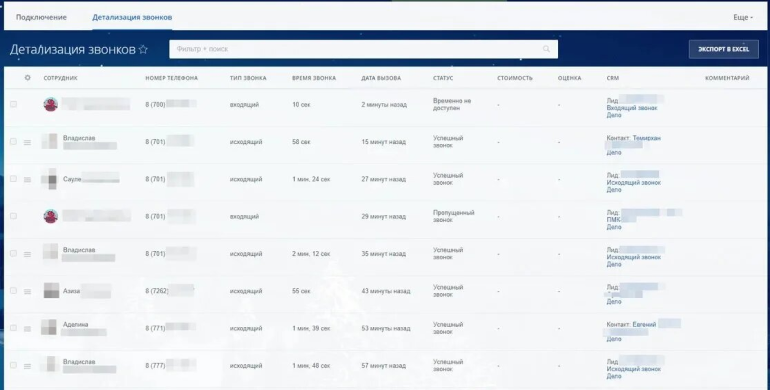Click Азиза employee avatar
Viewport: 770px width, 390px height.
pyautogui.click(x=51, y=290)
